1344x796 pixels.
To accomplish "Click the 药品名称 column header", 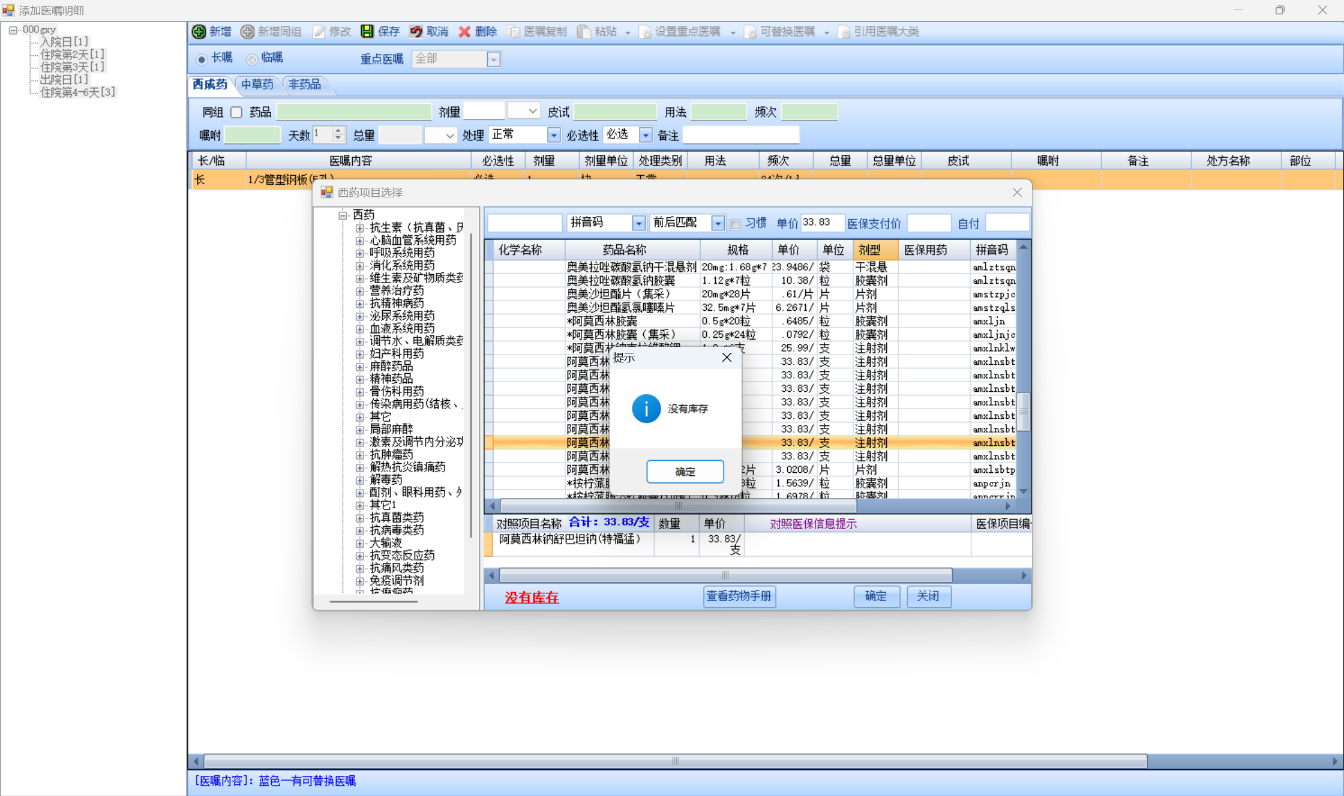I will (x=632, y=250).
